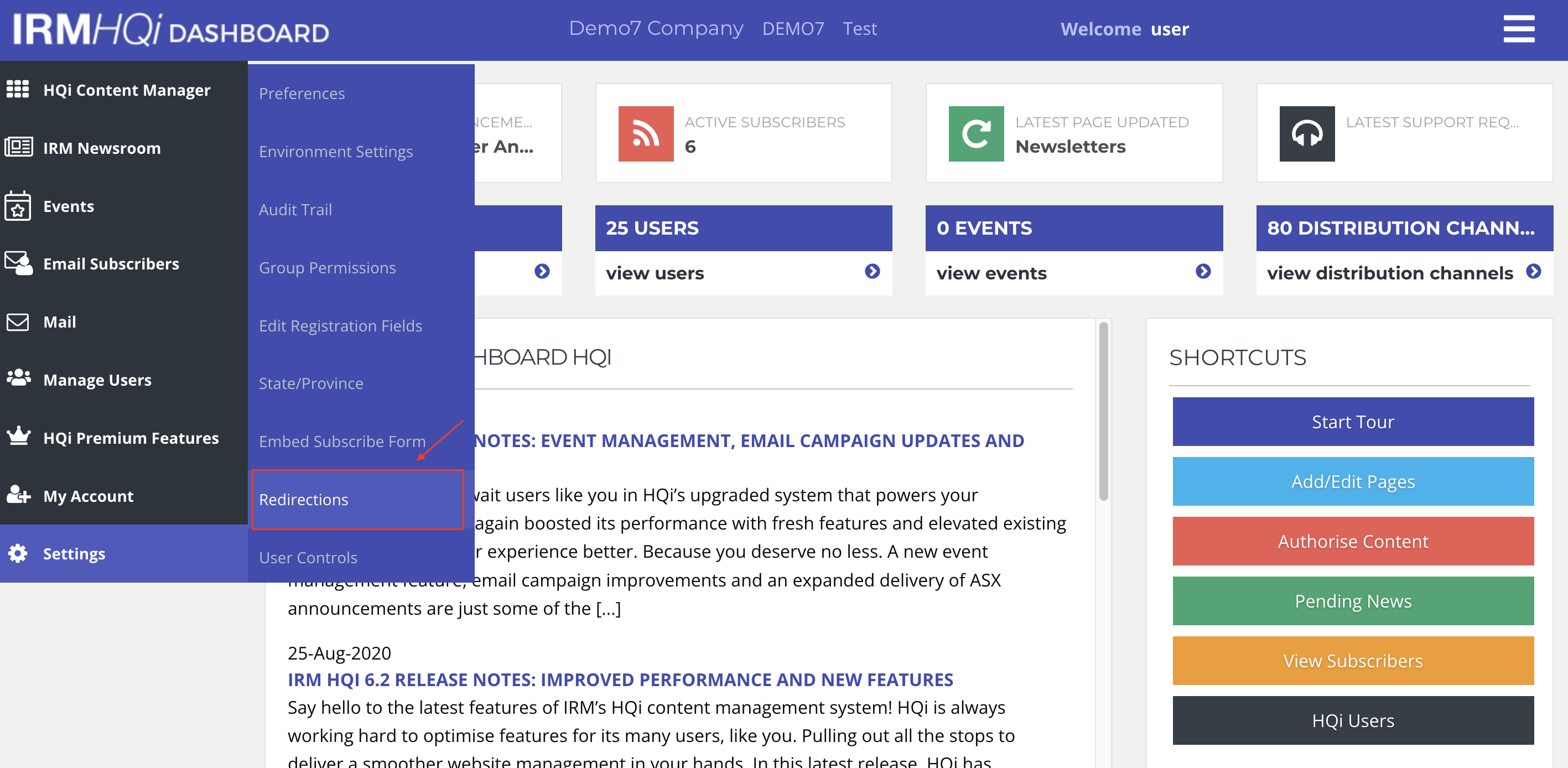Select Embed Subscribe Form
The height and width of the screenshot is (768, 1568).
point(342,441)
